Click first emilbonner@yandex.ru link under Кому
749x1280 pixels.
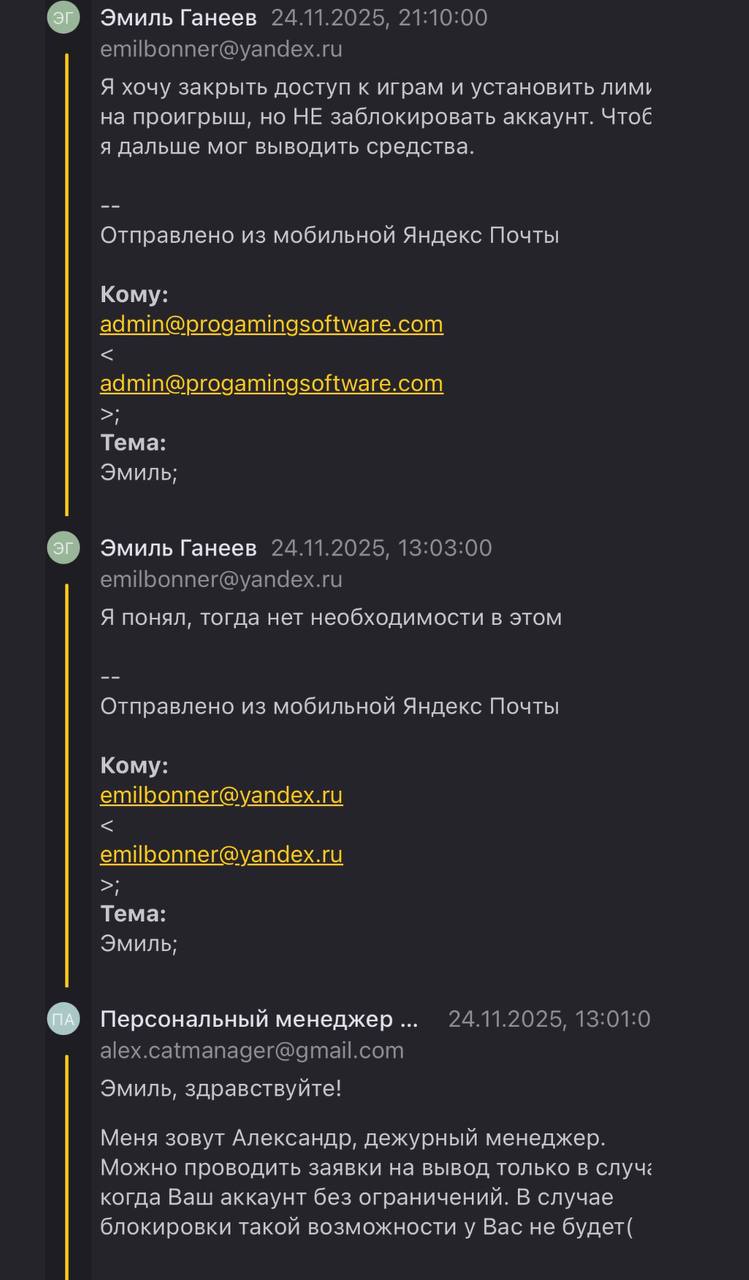point(221,795)
